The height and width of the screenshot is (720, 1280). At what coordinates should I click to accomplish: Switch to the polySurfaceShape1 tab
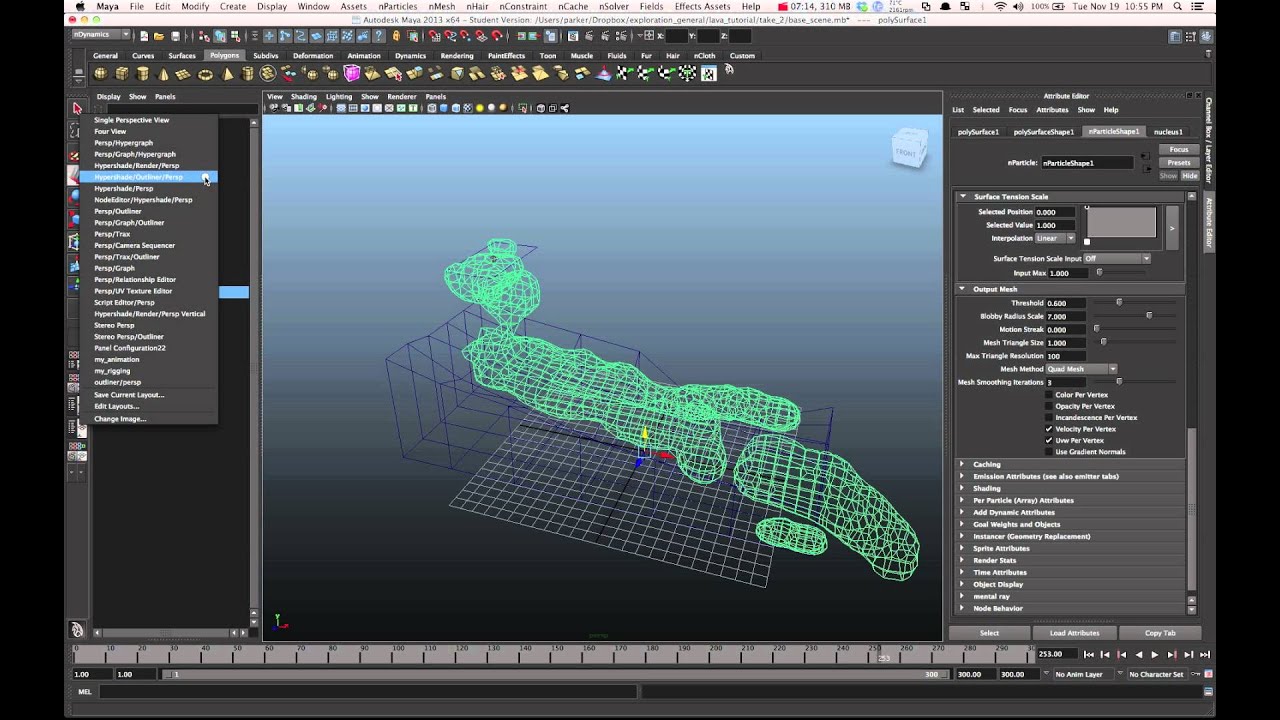(x=1043, y=131)
